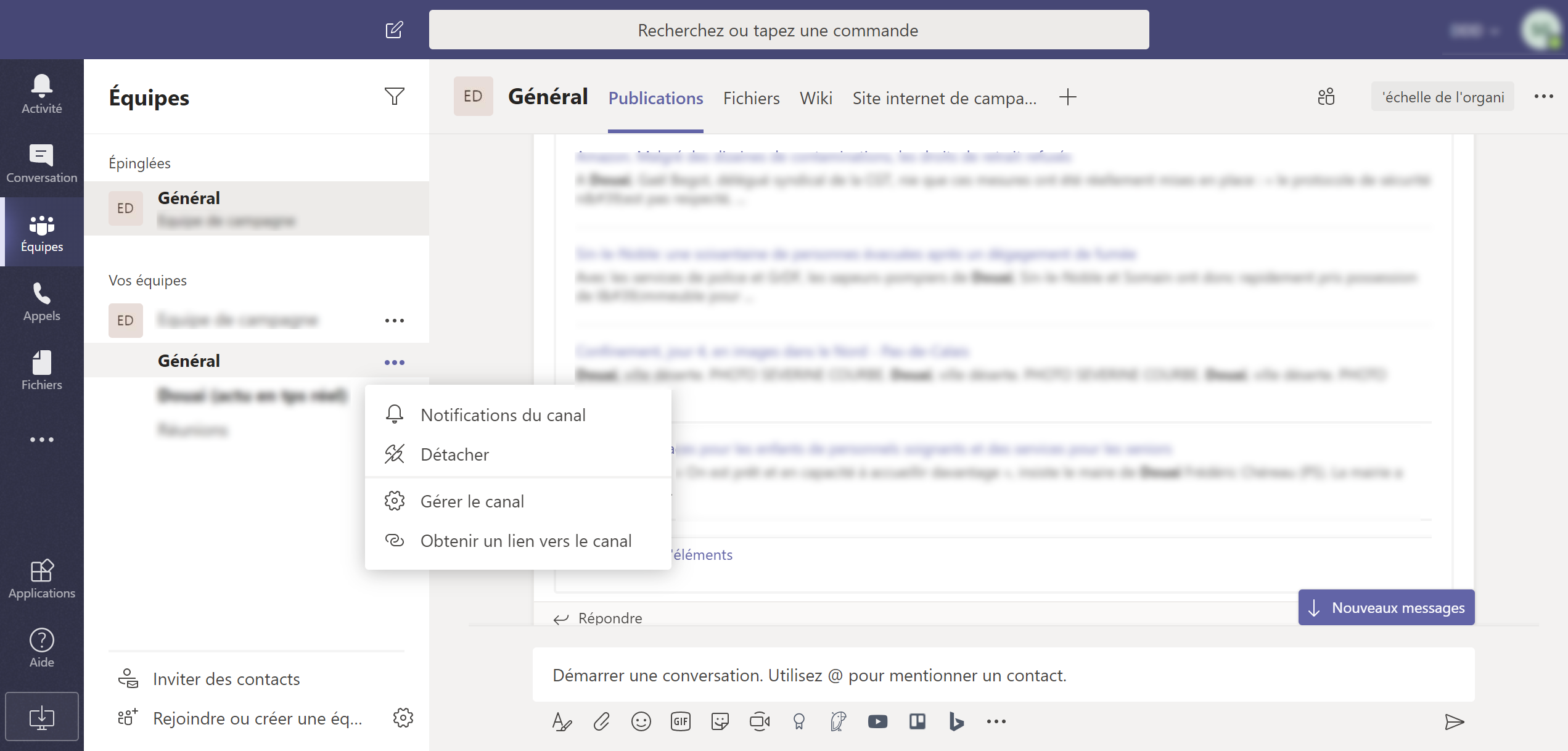Viewport: 1568px width, 751px height.
Task: Attach a file to the message
Action: [x=601, y=721]
